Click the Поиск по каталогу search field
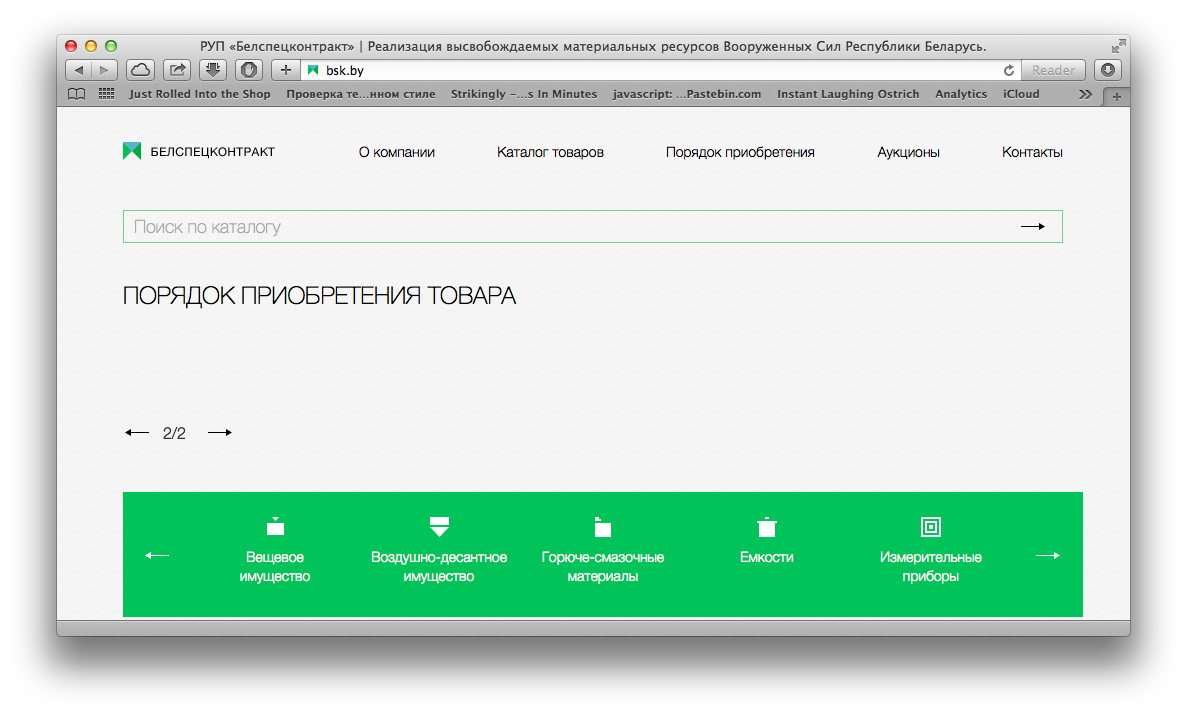The height and width of the screenshot is (715, 1187). pos(560,227)
